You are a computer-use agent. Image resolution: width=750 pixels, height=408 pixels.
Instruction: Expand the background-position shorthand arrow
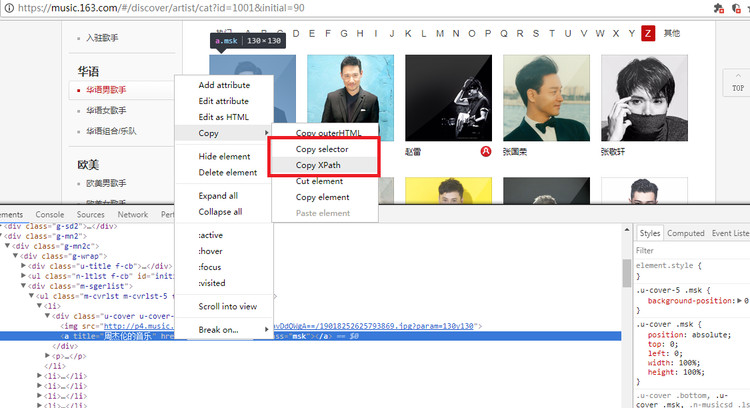click(739, 301)
